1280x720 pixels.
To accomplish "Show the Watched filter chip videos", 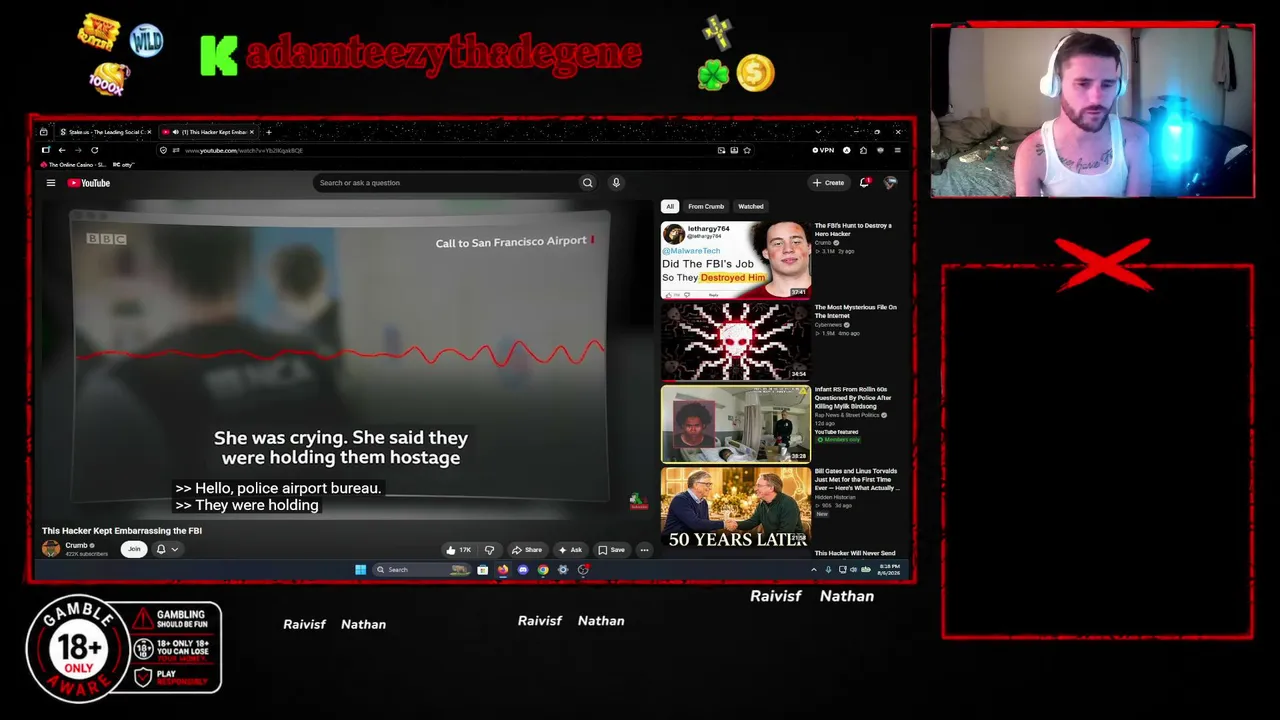I will pyautogui.click(x=751, y=206).
